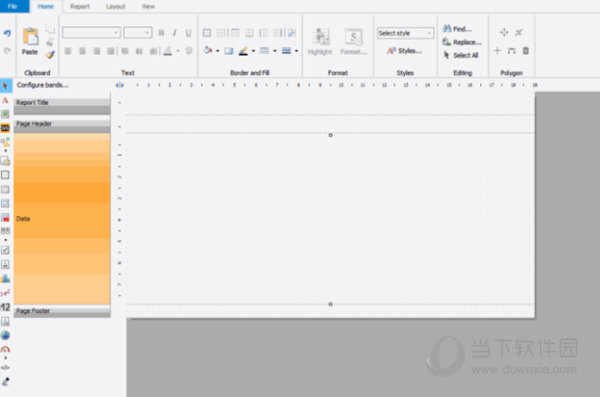Screen dimensions: 600x397
Task: Choose the pointer select tool in sidebar
Action: tap(5, 85)
